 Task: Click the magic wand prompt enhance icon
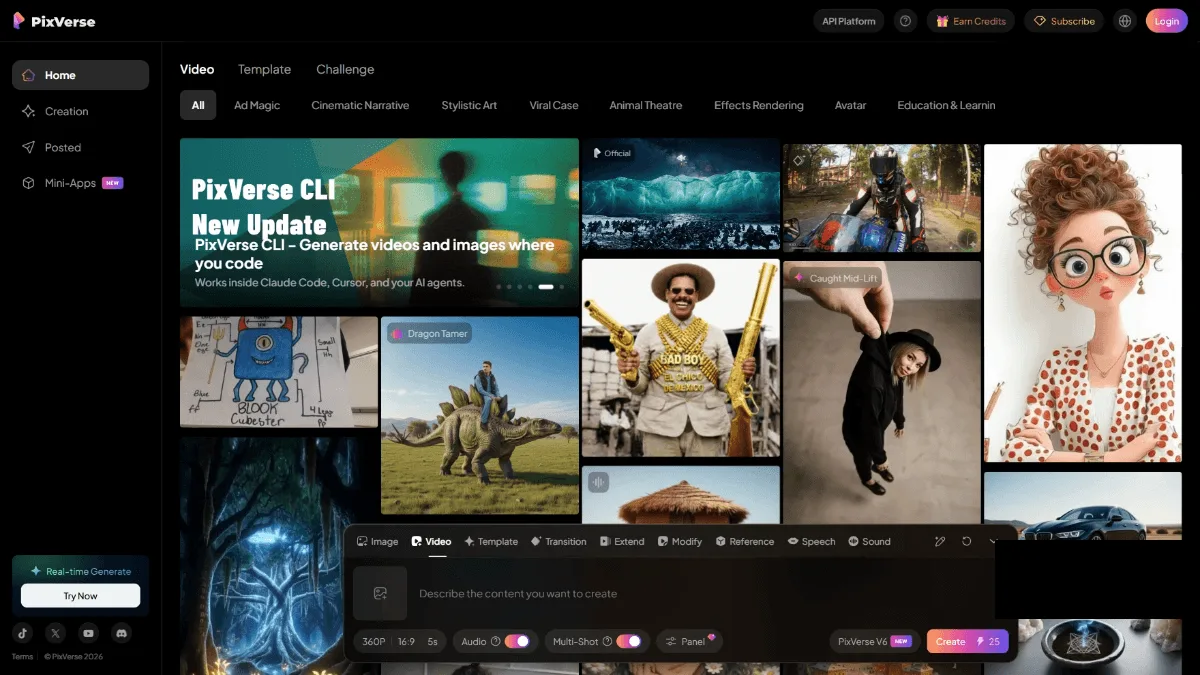click(x=940, y=541)
